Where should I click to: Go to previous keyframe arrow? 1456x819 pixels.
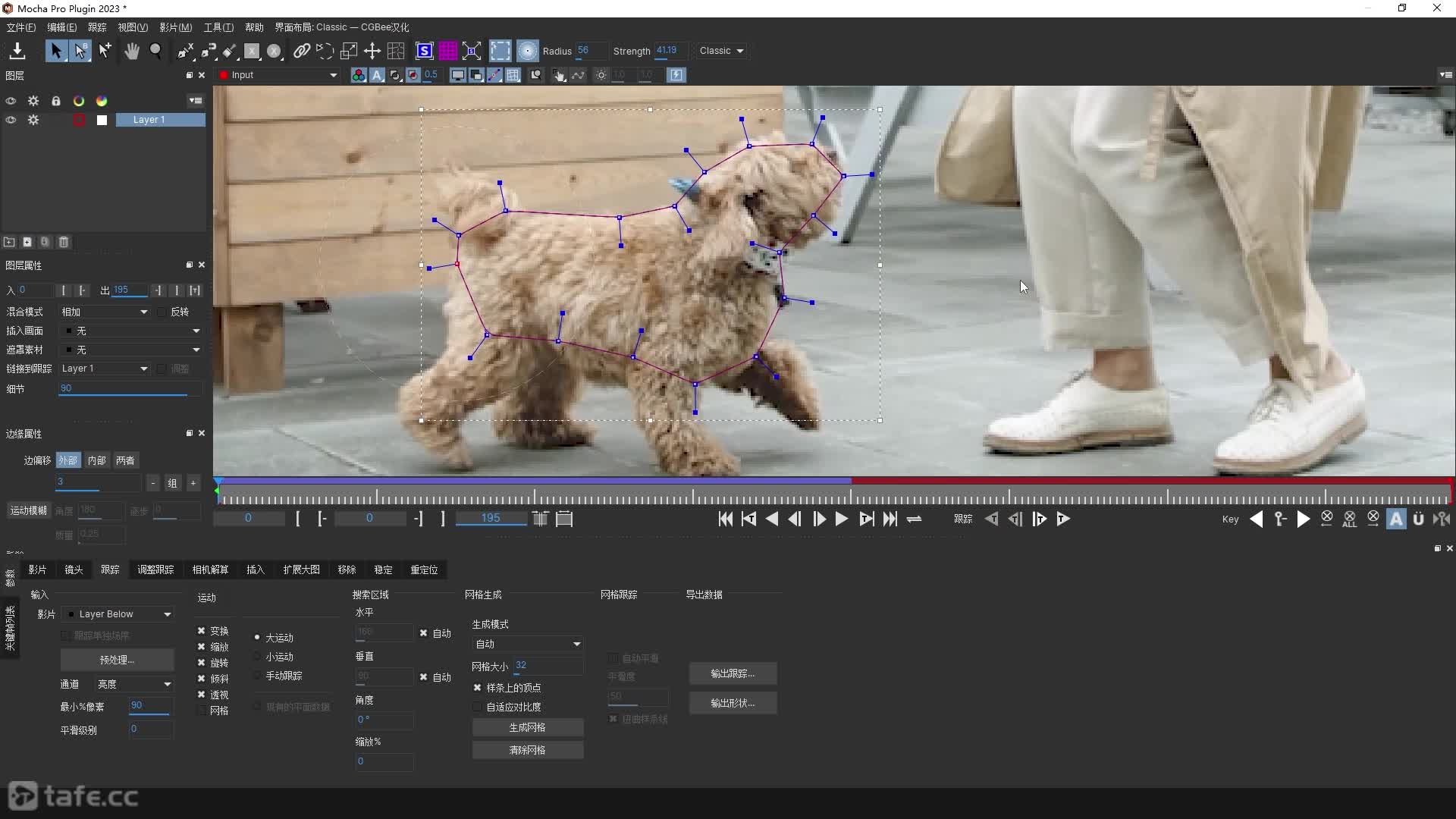1257,519
